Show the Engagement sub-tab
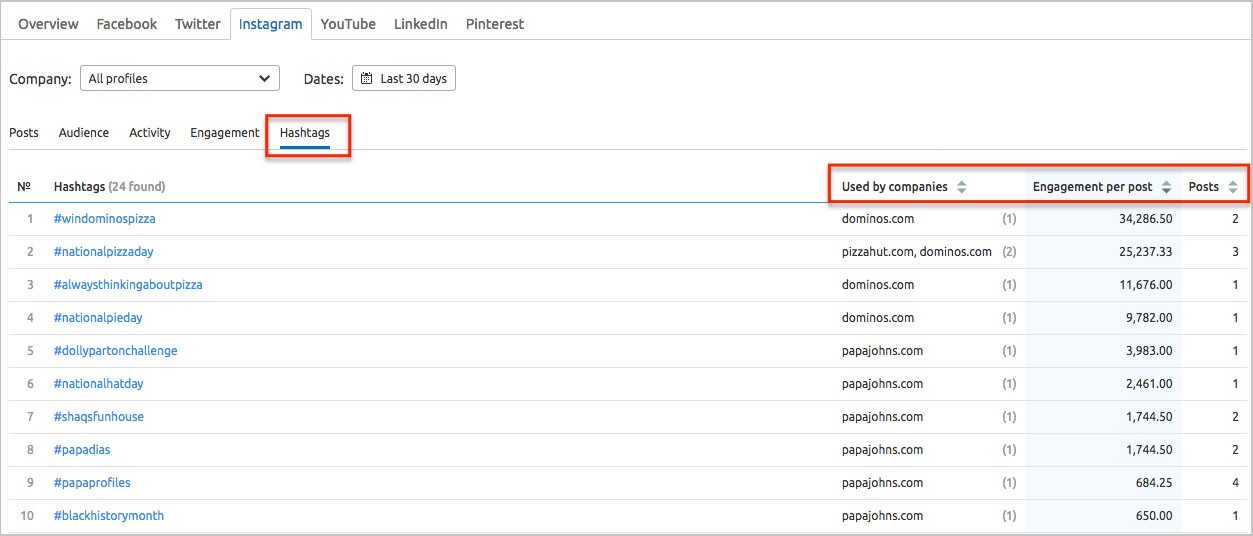 pyautogui.click(x=224, y=132)
